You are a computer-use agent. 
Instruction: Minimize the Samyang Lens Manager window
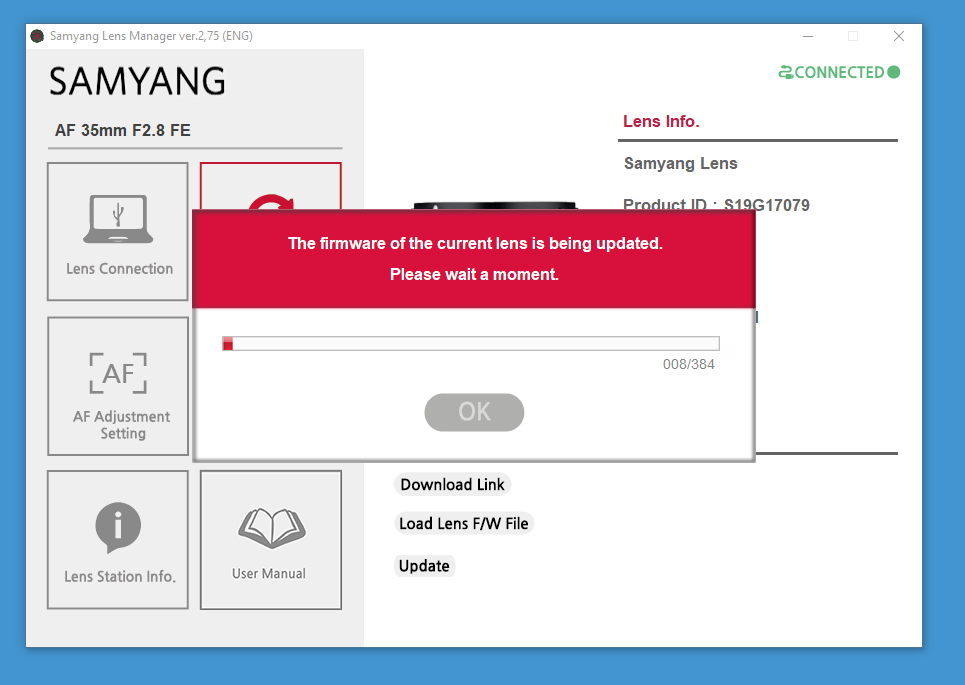point(808,36)
